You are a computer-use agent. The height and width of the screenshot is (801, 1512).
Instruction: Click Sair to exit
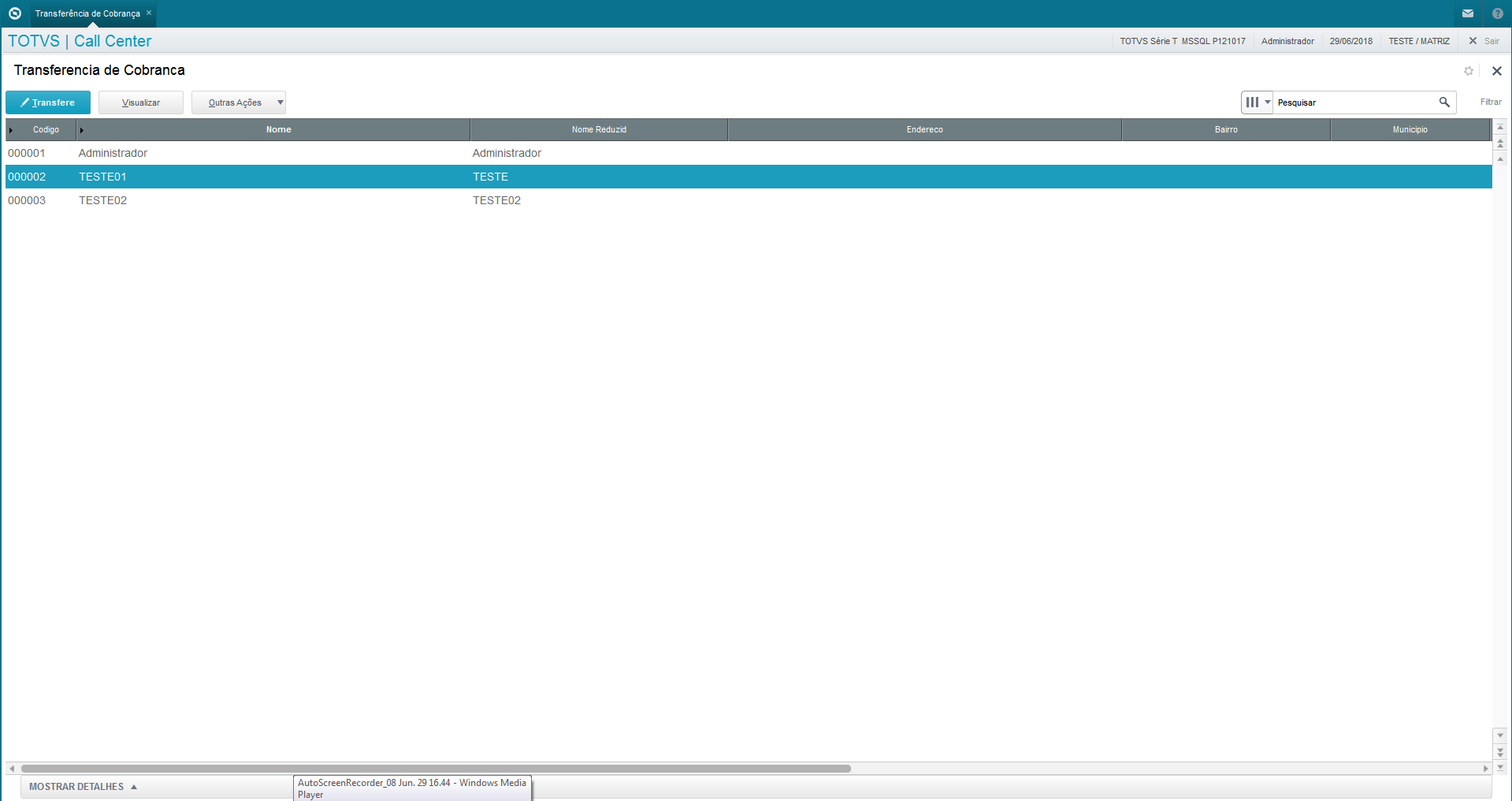click(1484, 41)
